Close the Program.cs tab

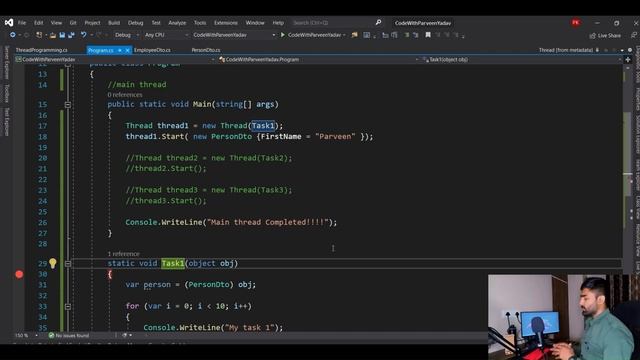(x=127, y=50)
